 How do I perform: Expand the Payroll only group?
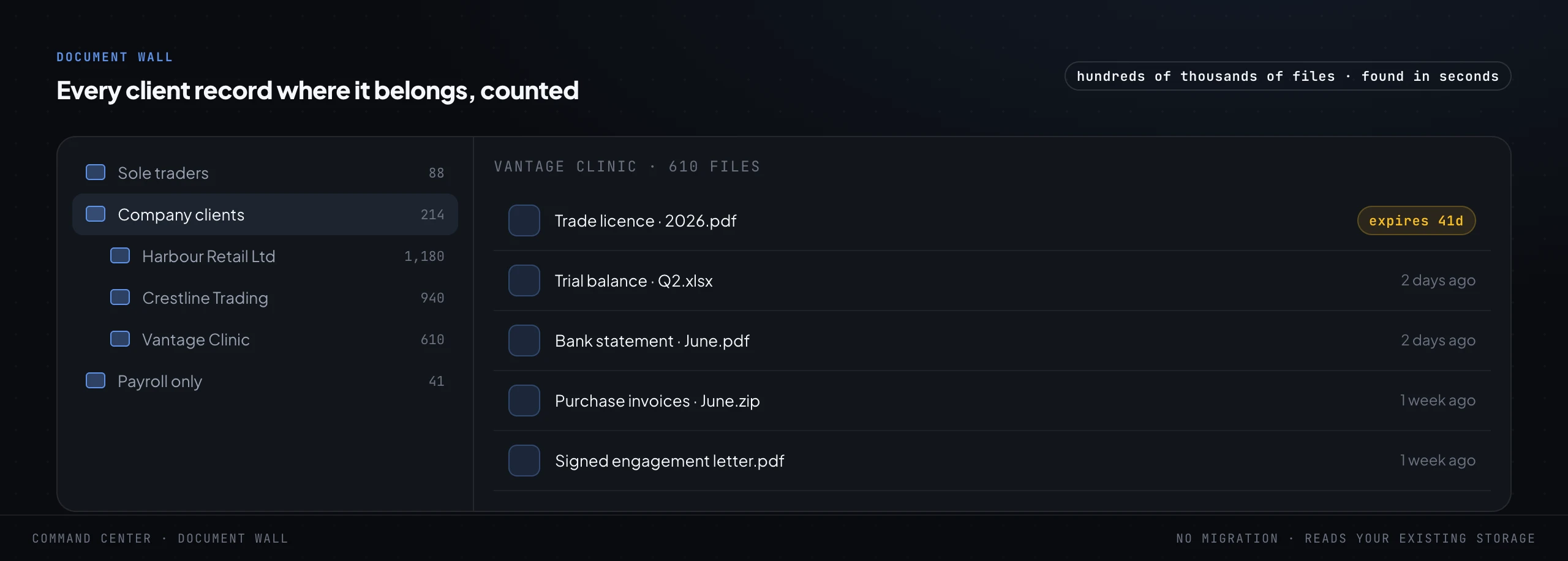265,381
